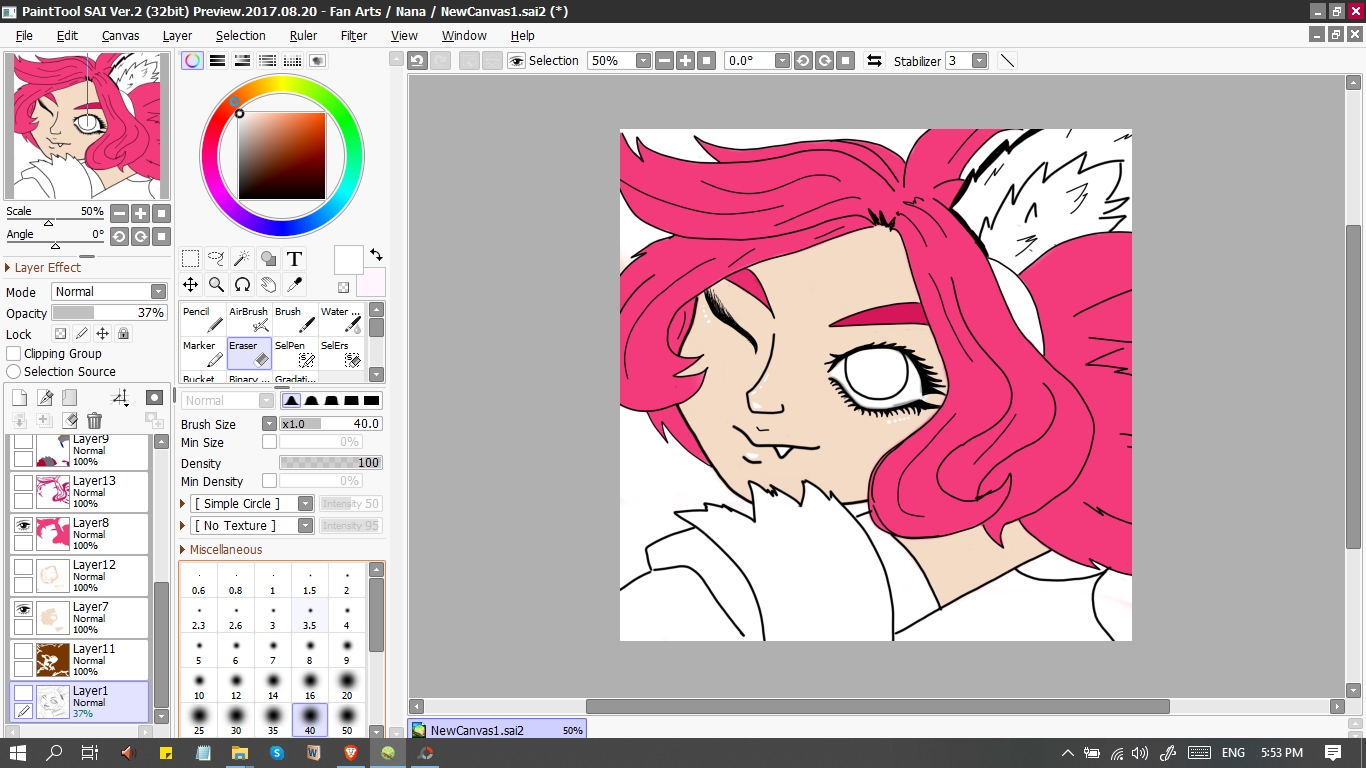Screen dimensions: 1366x768
Task: Open the layer Mode dropdown
Action: pyautogui.click(x=108, y=291)
